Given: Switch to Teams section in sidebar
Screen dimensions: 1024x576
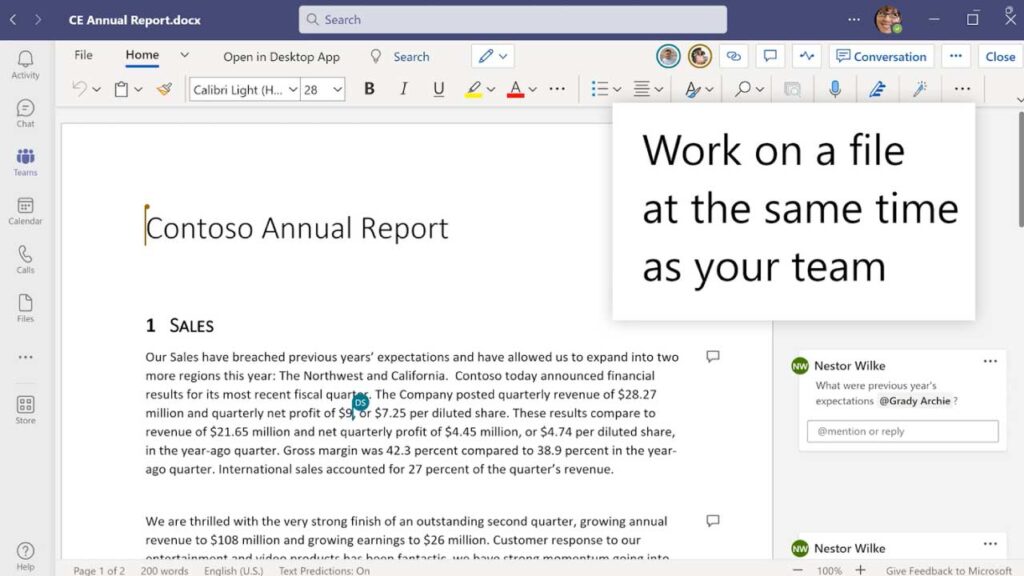Looking at the screenshot, I should click(x=25, y=162).
